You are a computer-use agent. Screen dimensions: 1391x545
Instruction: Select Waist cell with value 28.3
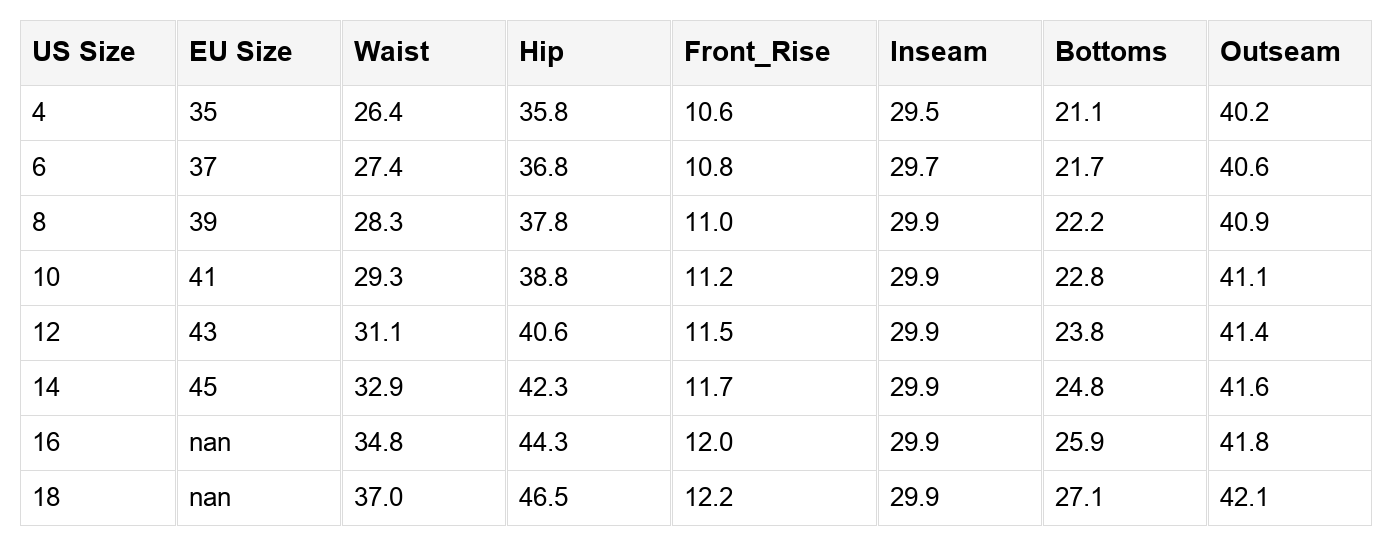coord(378,222)
